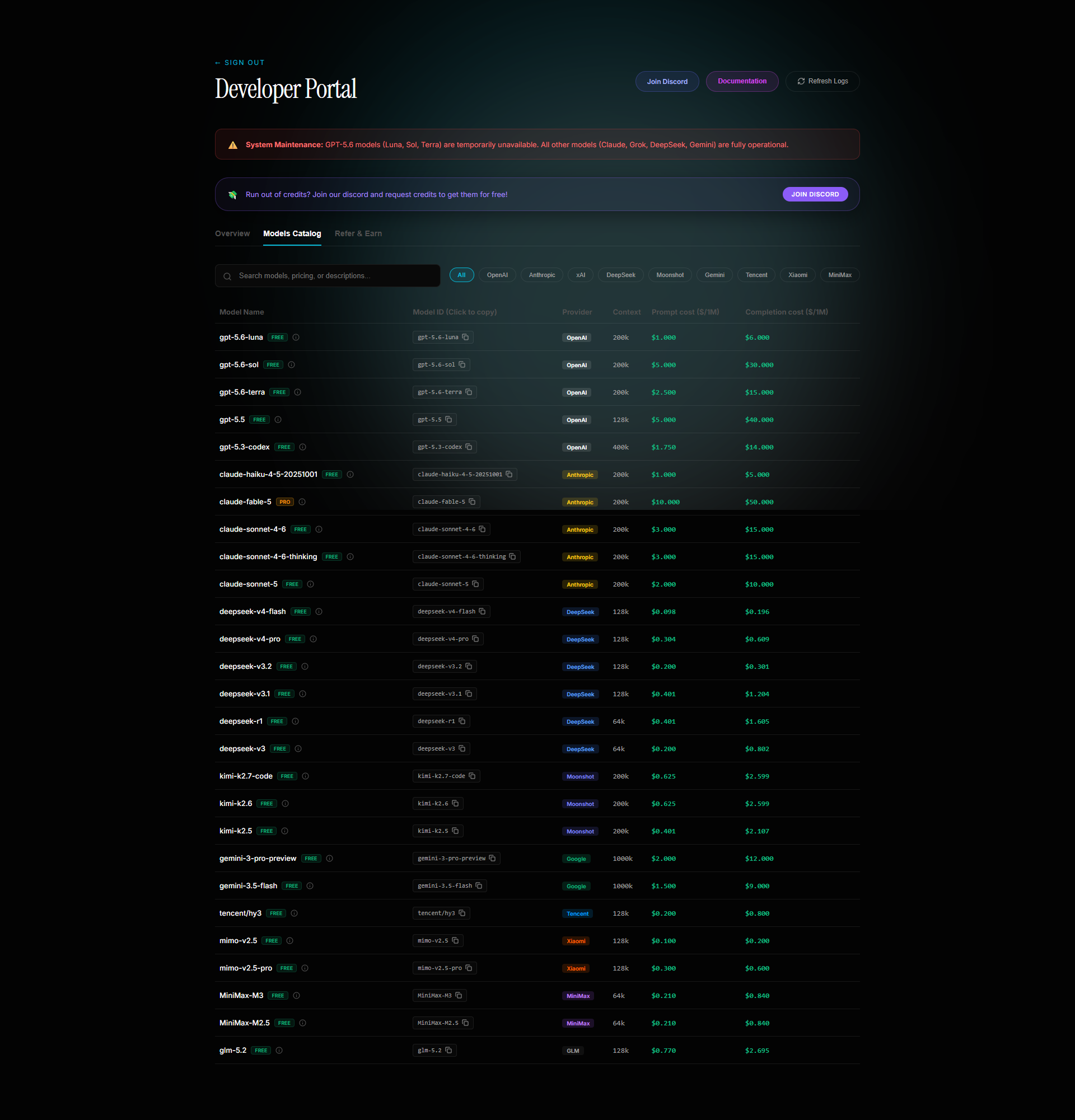Click the Developer Portal heading
The width and height of the screenshot is (1075, 1120).
click(x=286, y=89)
